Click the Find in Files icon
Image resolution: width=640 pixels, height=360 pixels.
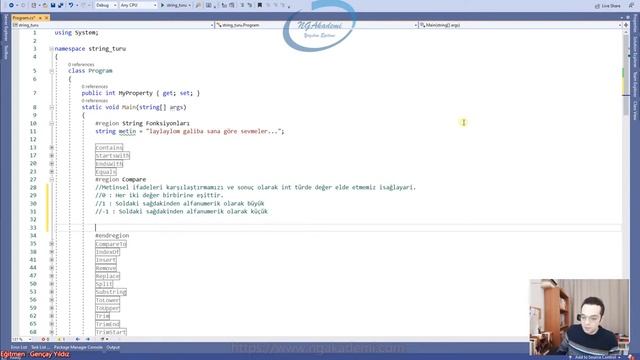tap(198, 5)
